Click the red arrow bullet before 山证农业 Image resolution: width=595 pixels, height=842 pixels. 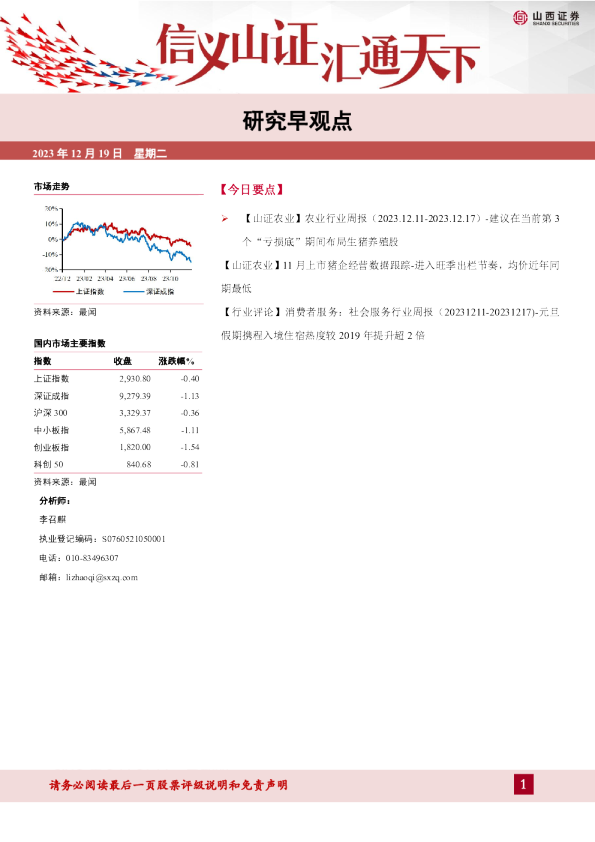point(224,219)
